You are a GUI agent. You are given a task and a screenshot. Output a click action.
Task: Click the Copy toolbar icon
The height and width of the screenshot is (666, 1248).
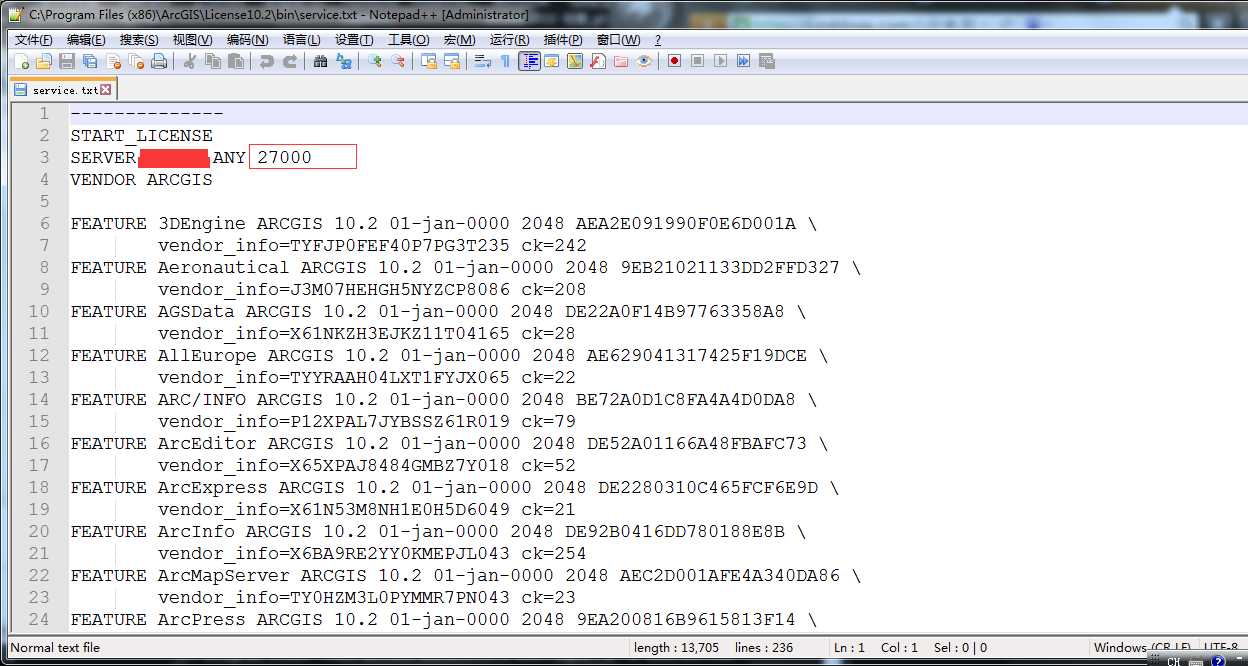coord(213,61)
